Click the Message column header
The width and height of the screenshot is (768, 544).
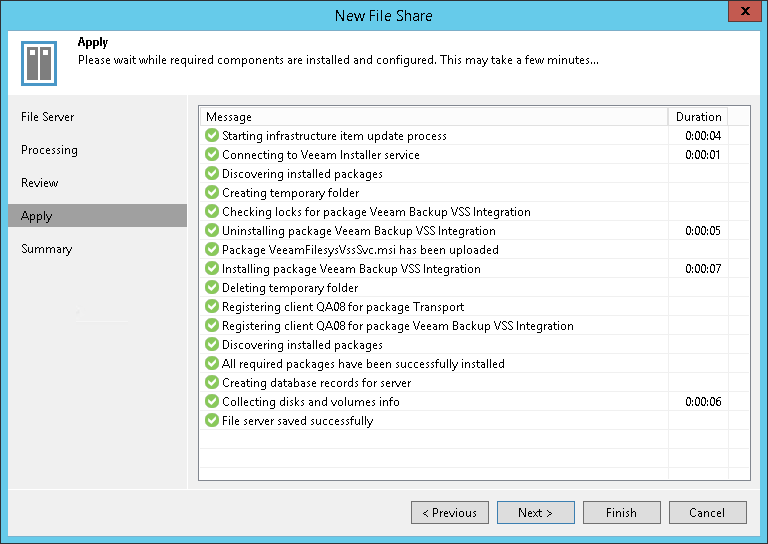click(x=229, y=117)
